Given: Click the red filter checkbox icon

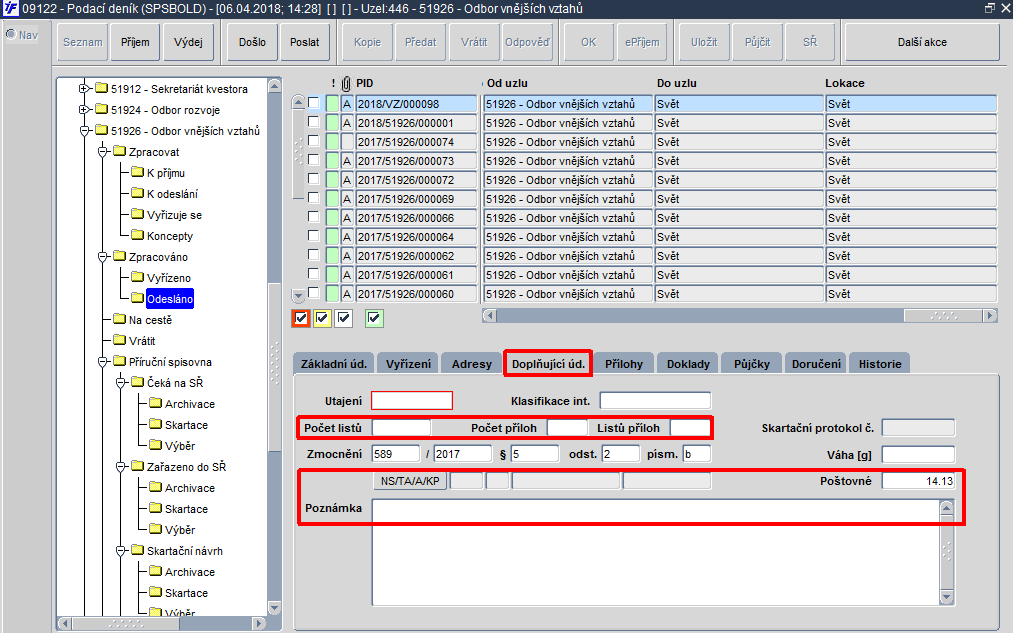Looking at the screenshot, I should tap(300, 318).
